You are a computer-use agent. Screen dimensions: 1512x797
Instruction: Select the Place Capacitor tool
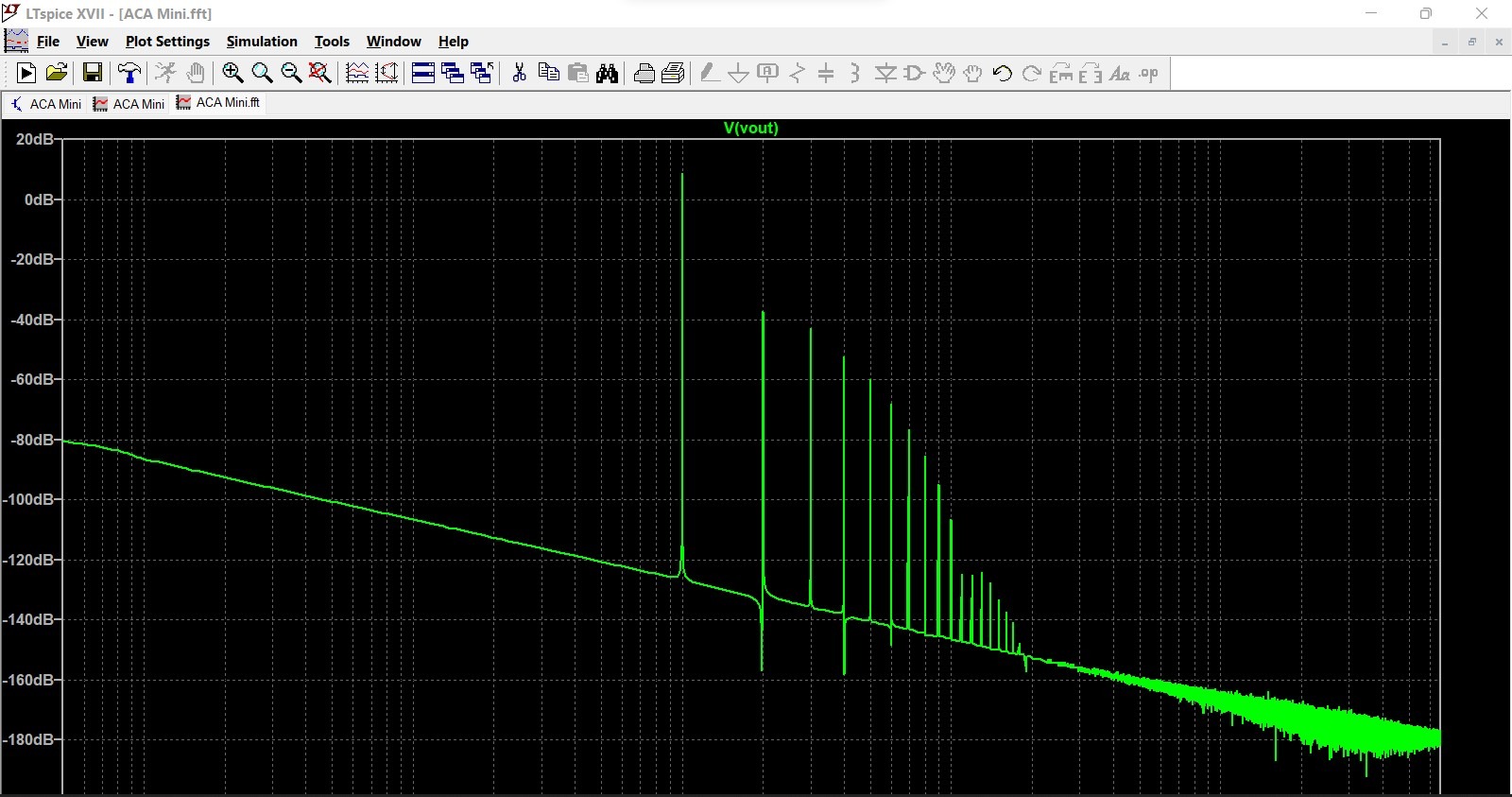click(x=827, y=73)
